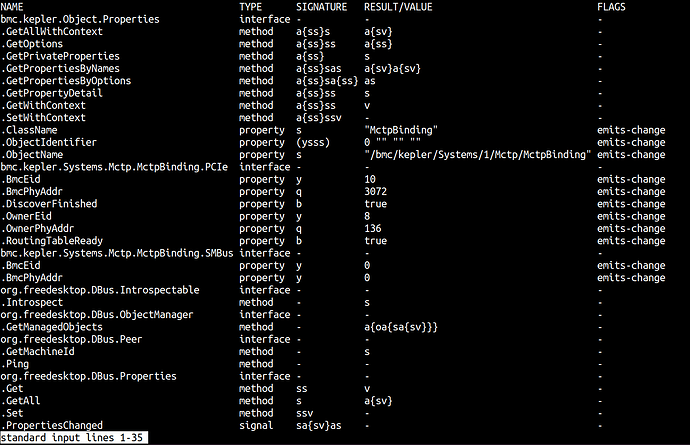Click the NAME column header
Screen dimensions: 690x445
pyautogui.click(x=13, y=7)
